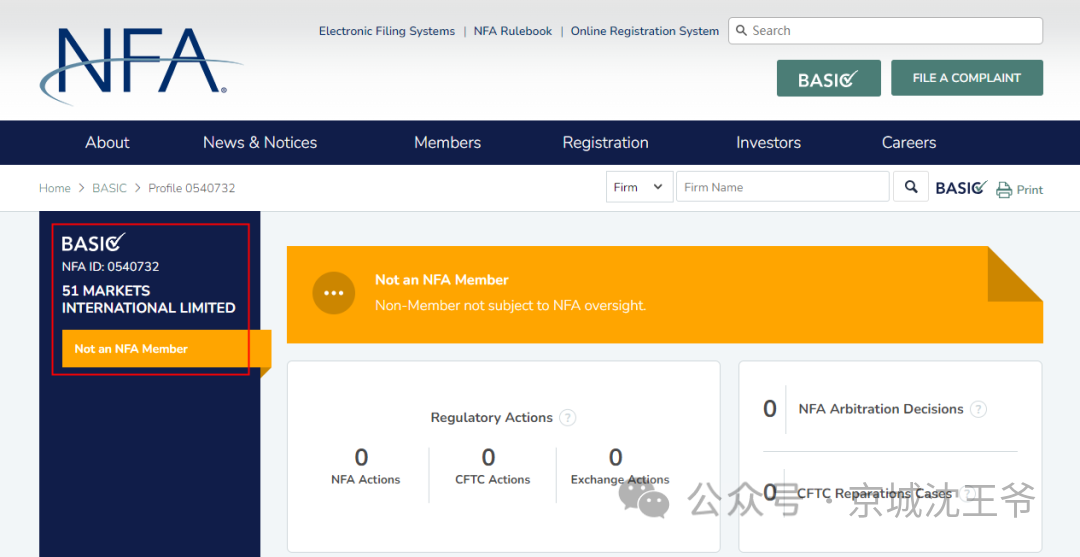The width and height of the screenshot is (1080, 557).
Task: Open the Registration menu
Action: click(x=605, y=143)
